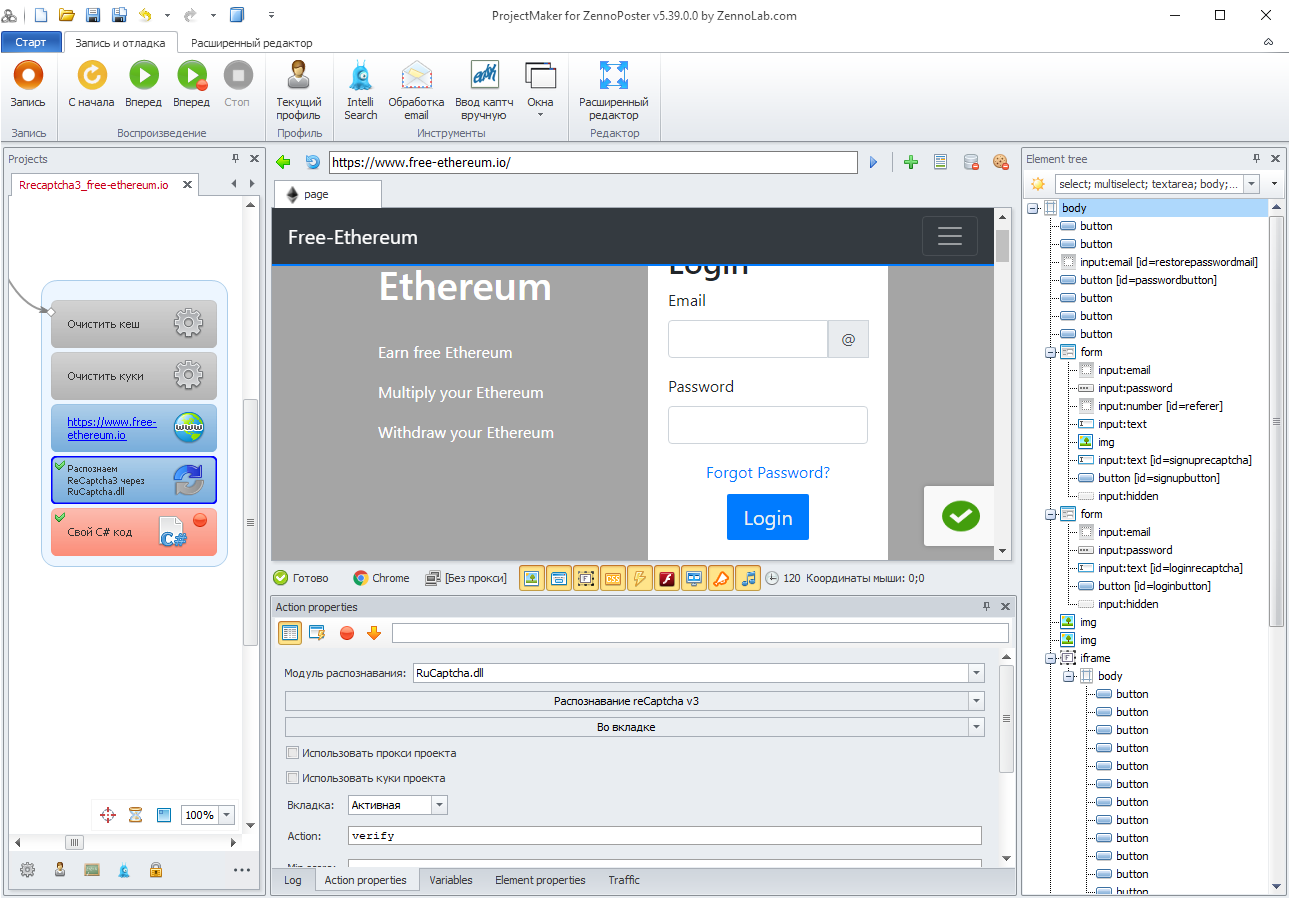Open the Старт menu tab
Viewport: 1290px width, 899px height.
click(31, 42)
